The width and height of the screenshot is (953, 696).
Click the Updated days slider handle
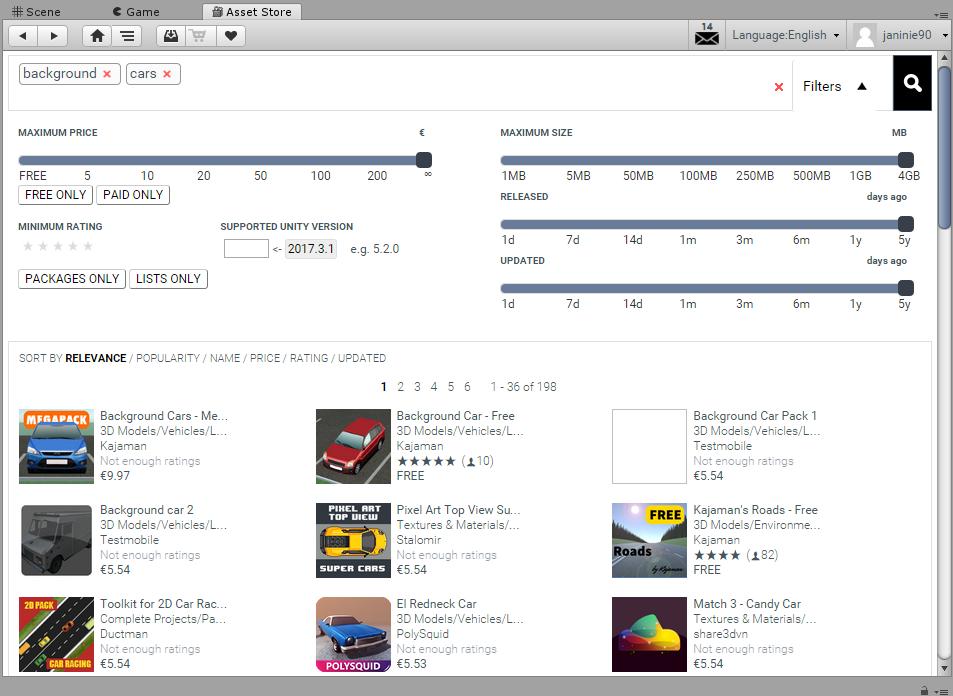click(906, 288)
